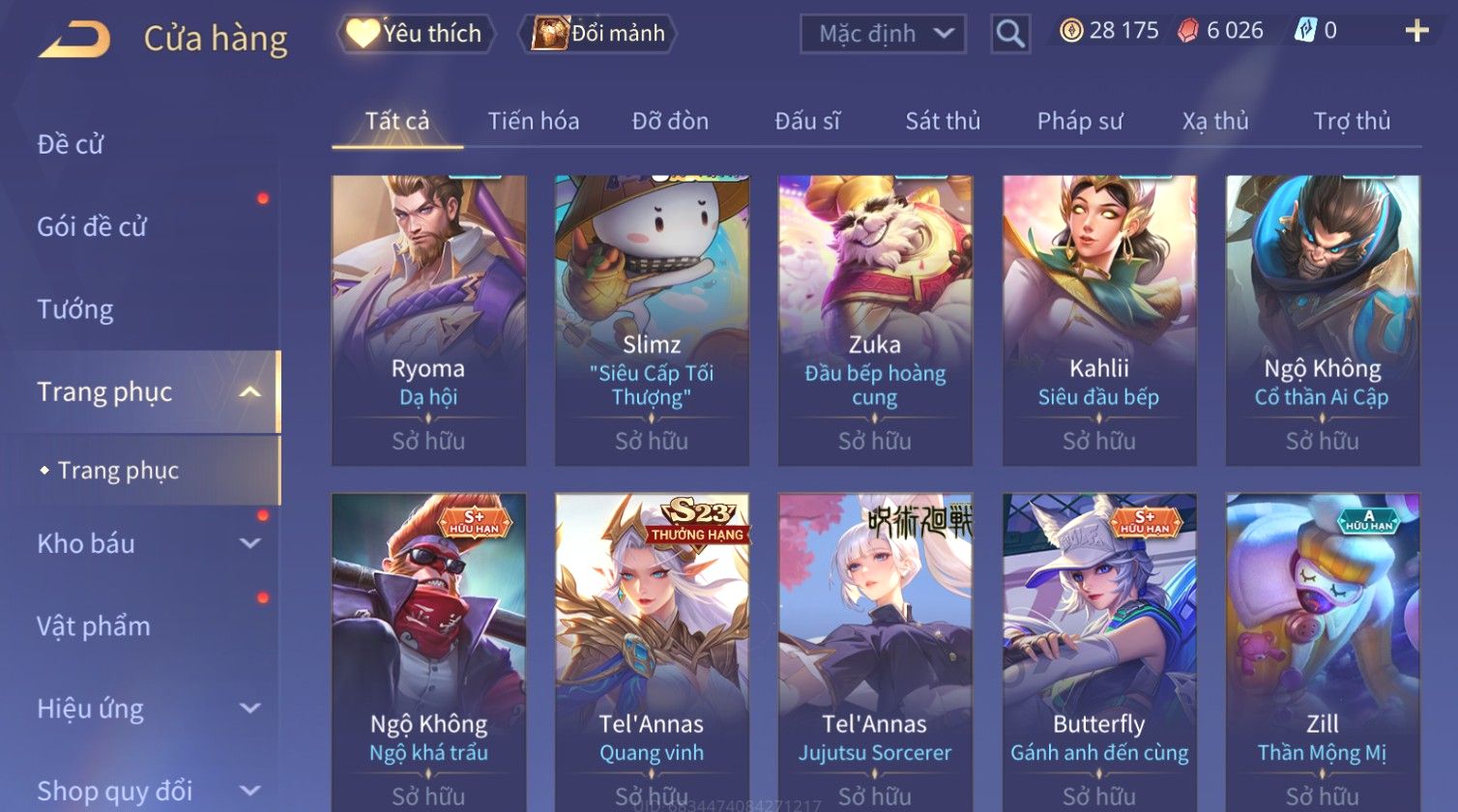Open the Tướng sidebar menu
The image size is (1458, 812).
click(75, 309)
